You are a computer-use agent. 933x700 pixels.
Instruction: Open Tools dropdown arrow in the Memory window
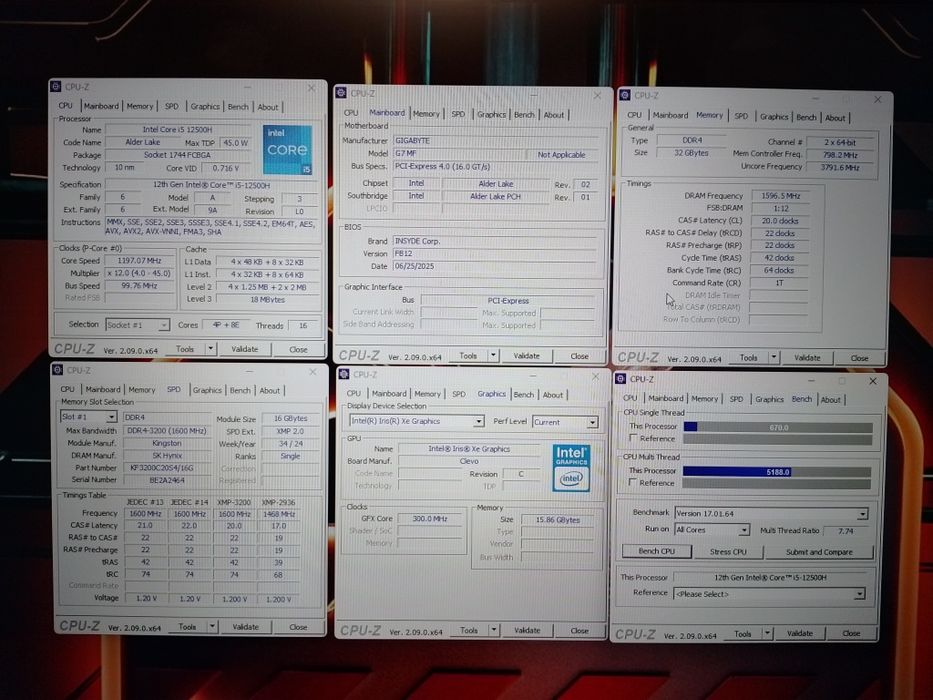(x=774, y=358)
